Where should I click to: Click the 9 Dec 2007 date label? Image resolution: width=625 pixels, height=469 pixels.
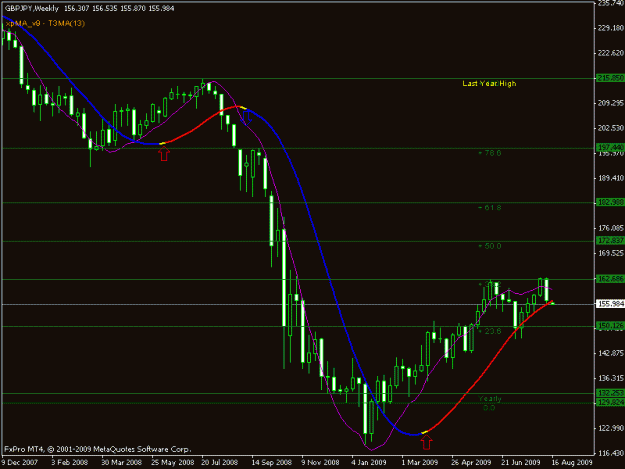point(20,463)
